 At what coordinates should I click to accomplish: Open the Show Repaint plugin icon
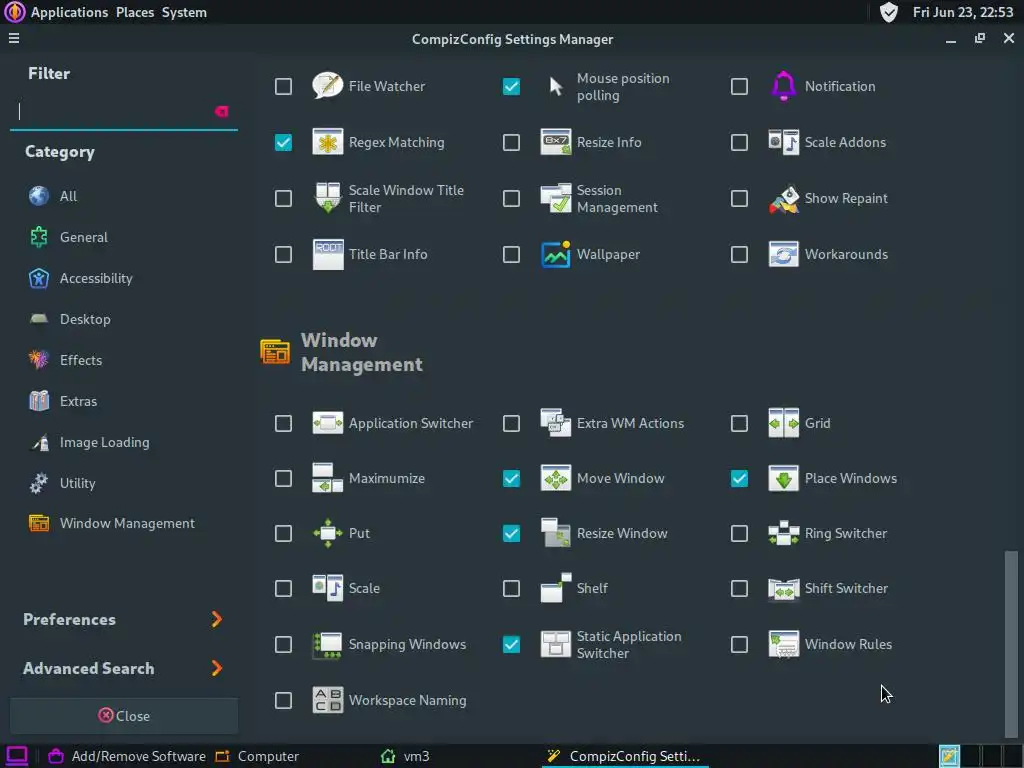click(783, 199)
